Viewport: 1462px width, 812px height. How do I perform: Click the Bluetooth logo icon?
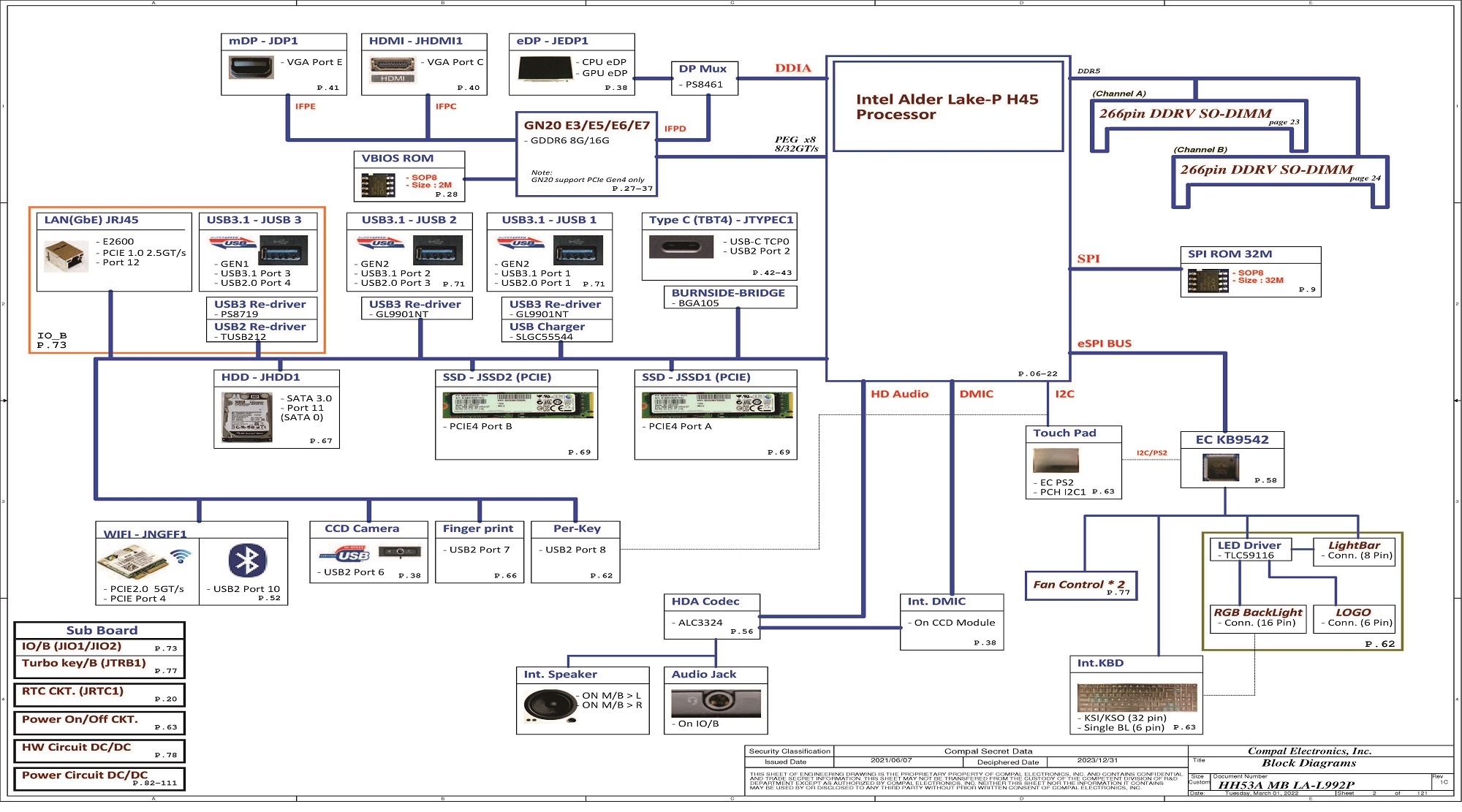[x=247, y=561]
